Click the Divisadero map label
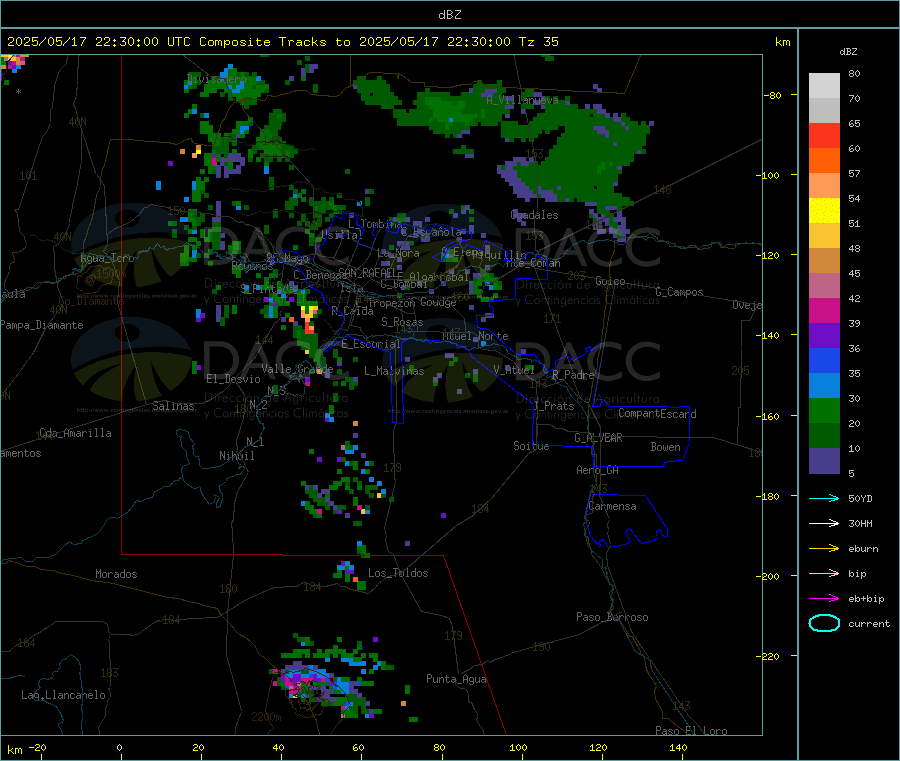Viewport: 900px width, 761px height. (216, 79)
